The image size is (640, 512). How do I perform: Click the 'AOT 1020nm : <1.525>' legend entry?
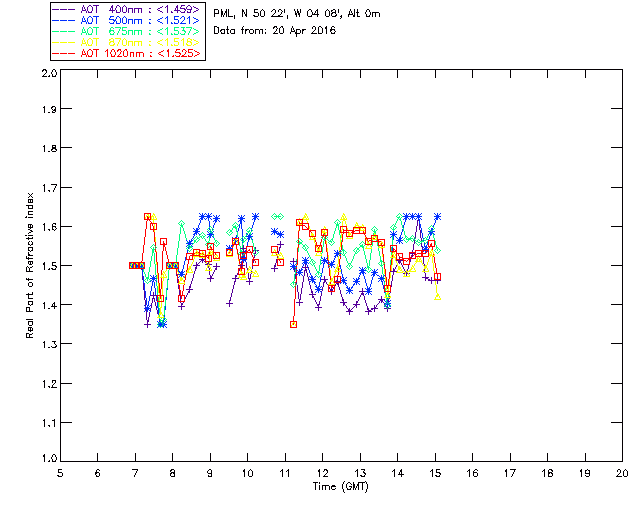click(127, 53)
